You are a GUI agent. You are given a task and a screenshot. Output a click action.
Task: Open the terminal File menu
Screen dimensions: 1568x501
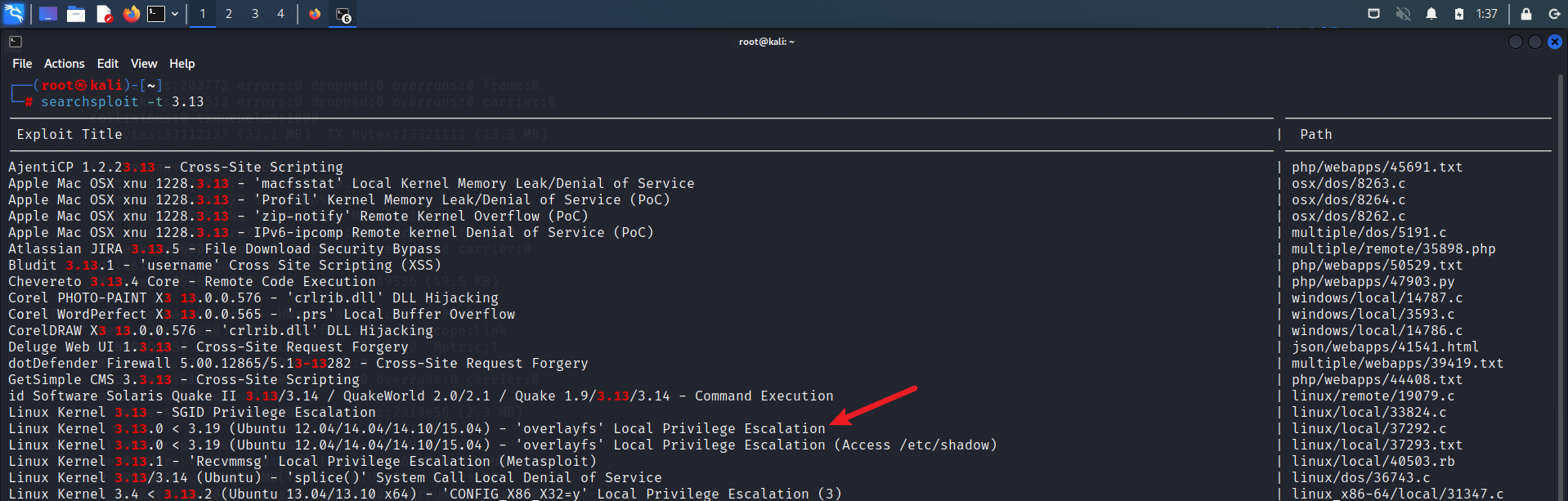point(22,64)
